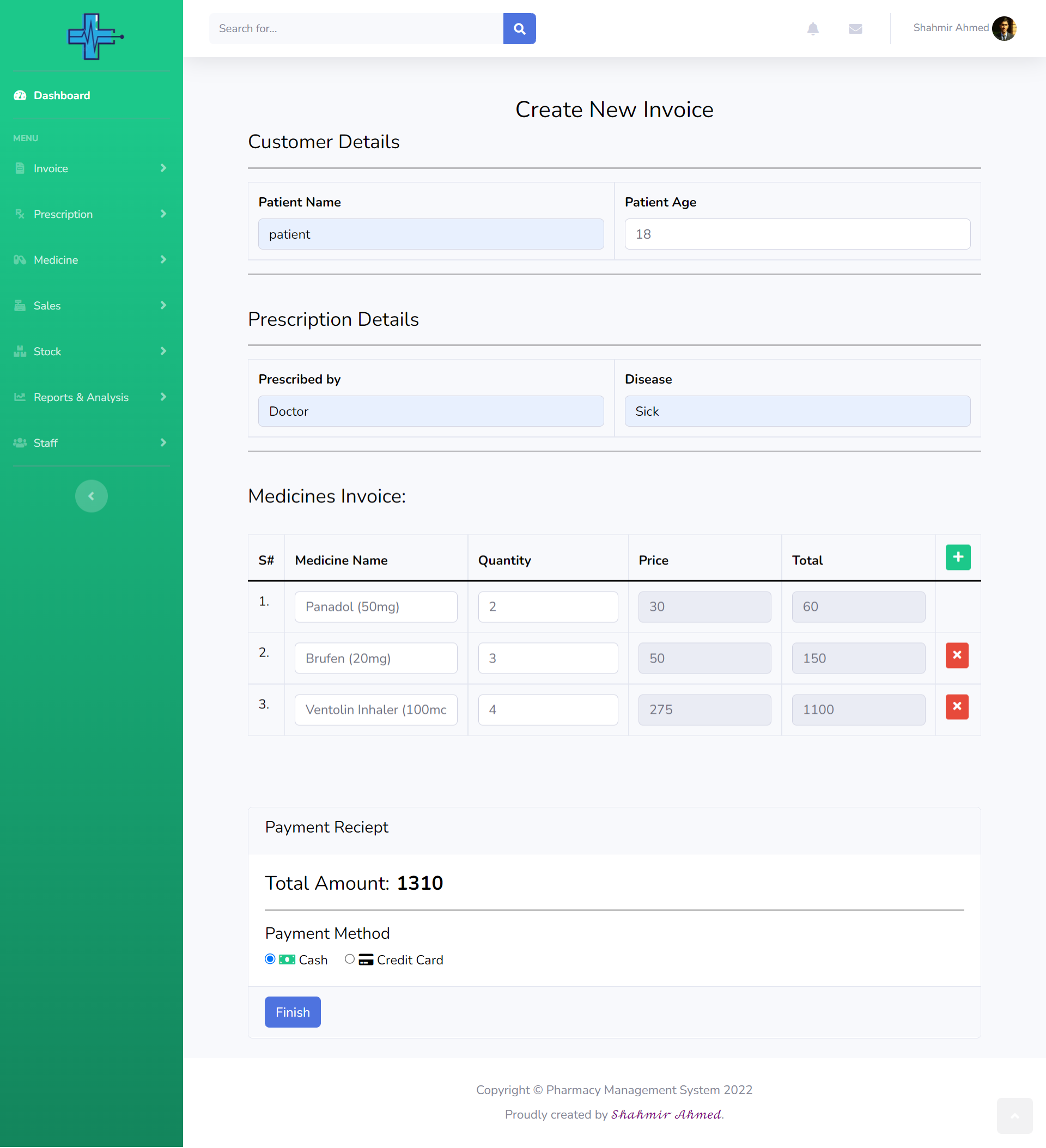Click the pharmacy logo in sidebar

click(x=95, y=37)
